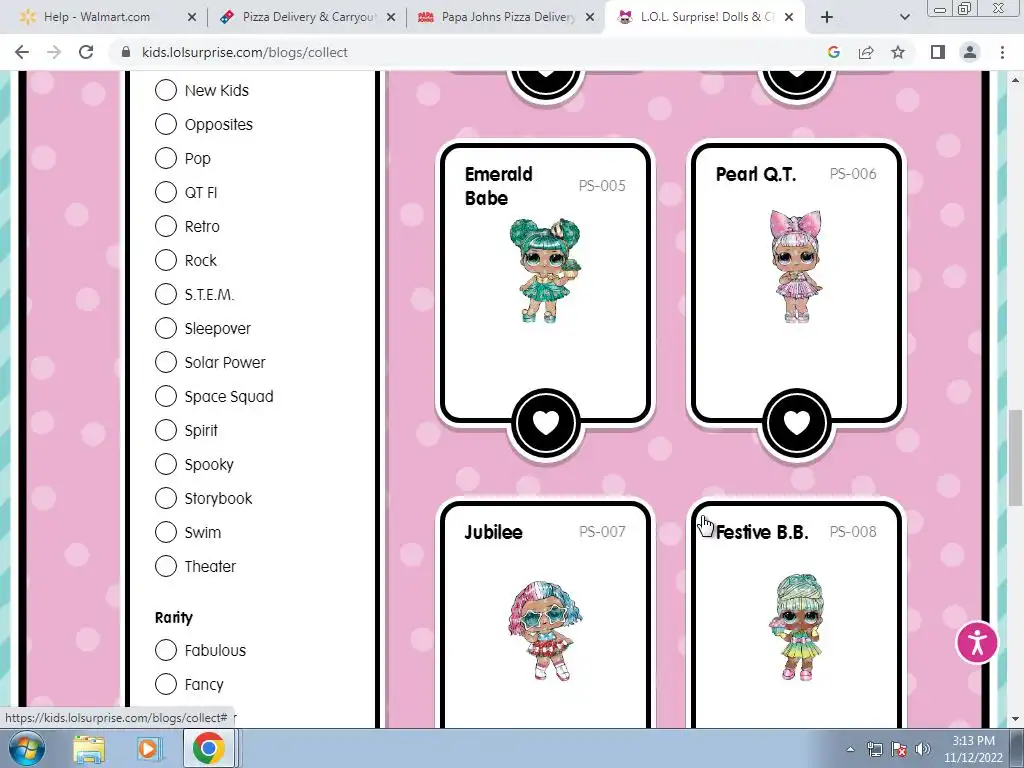Viewport: 1024px width, 768px height.
Task: Select the Space Squad filter
Action: click(x=166, y=396)
